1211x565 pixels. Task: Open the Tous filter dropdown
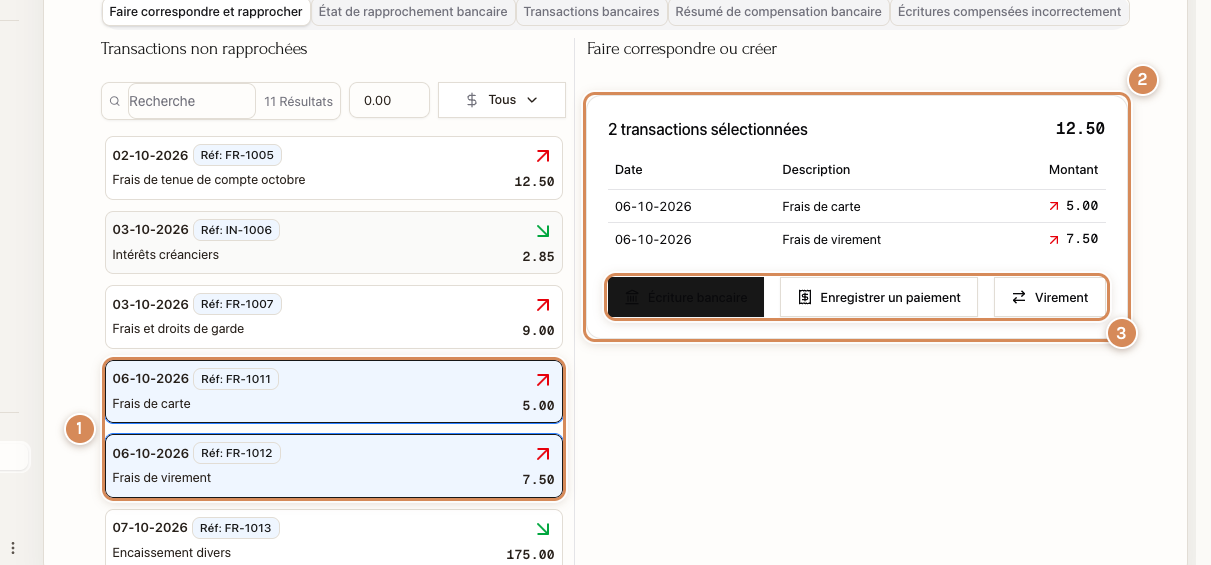(502, 100)
